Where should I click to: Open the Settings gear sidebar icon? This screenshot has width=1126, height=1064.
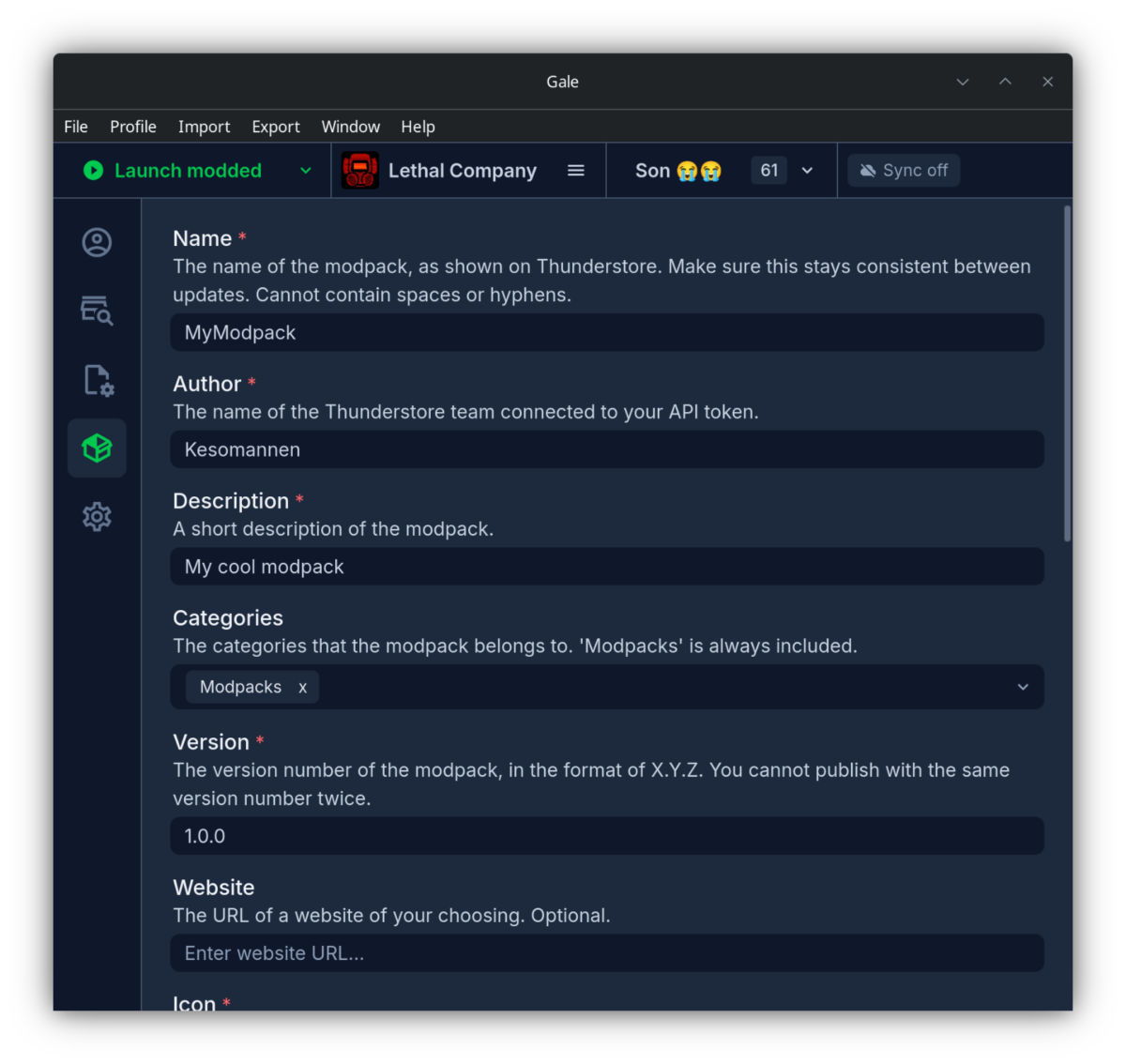coord(97,516)
